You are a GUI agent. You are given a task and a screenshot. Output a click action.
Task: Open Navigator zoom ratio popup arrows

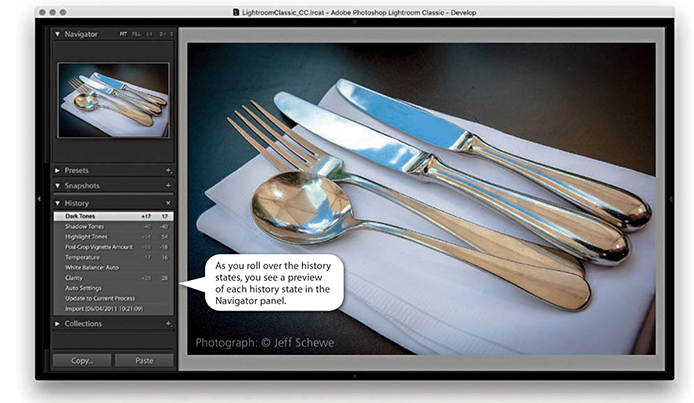pos(172,34)
